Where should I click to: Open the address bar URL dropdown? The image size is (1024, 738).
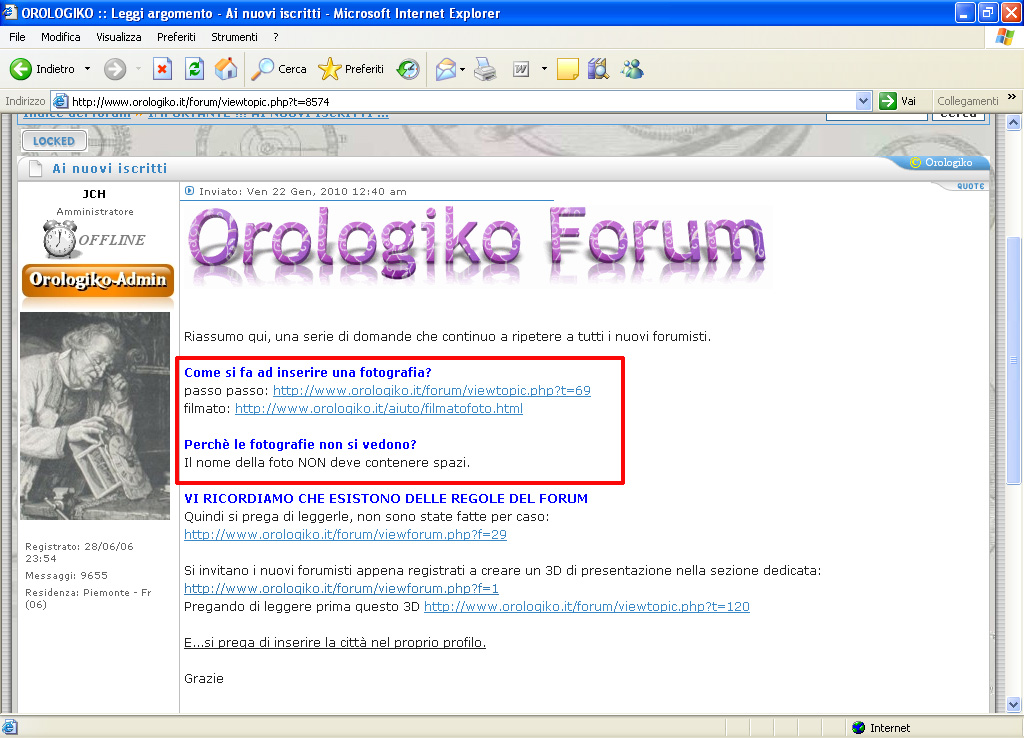[864, 101]
